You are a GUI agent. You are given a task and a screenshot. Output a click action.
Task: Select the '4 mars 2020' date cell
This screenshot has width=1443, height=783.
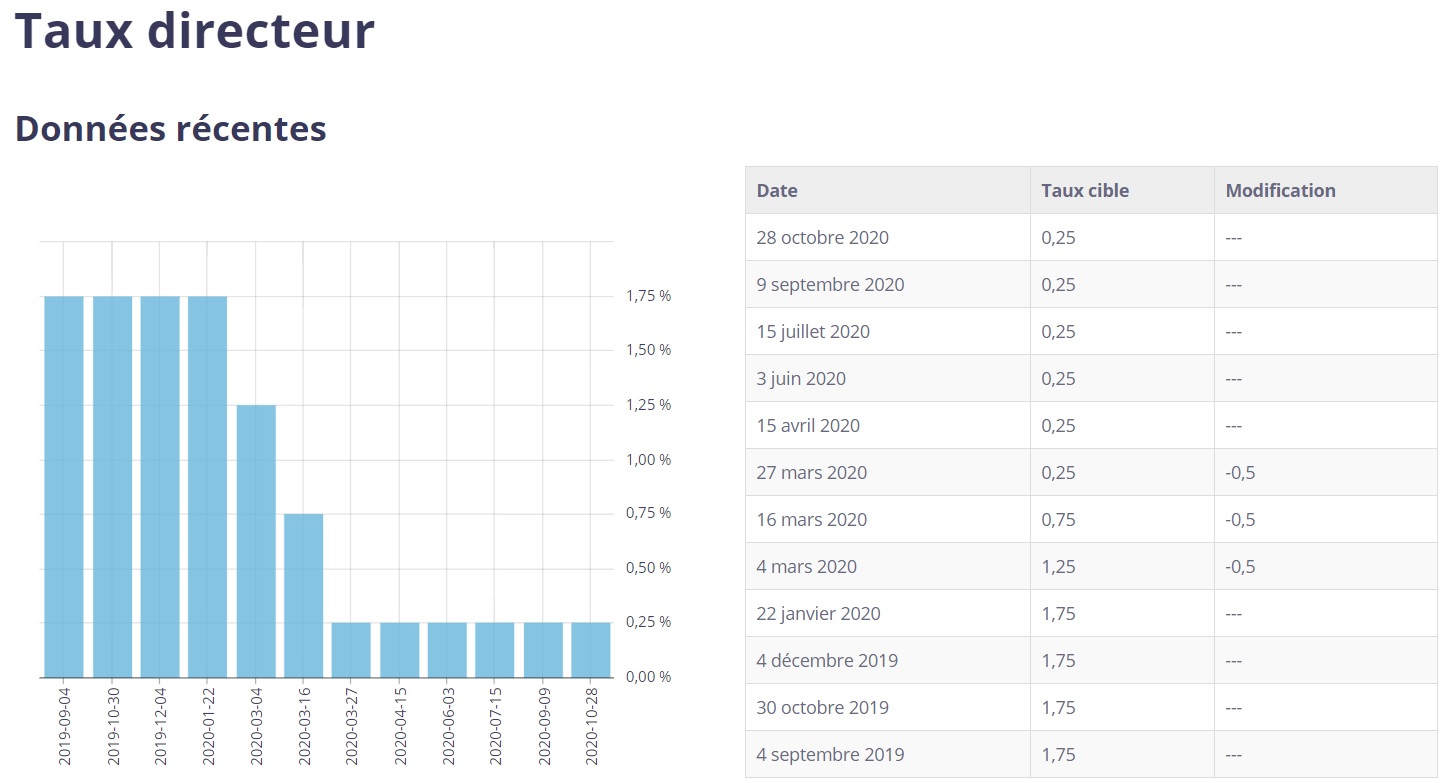[x=888, y=567]
